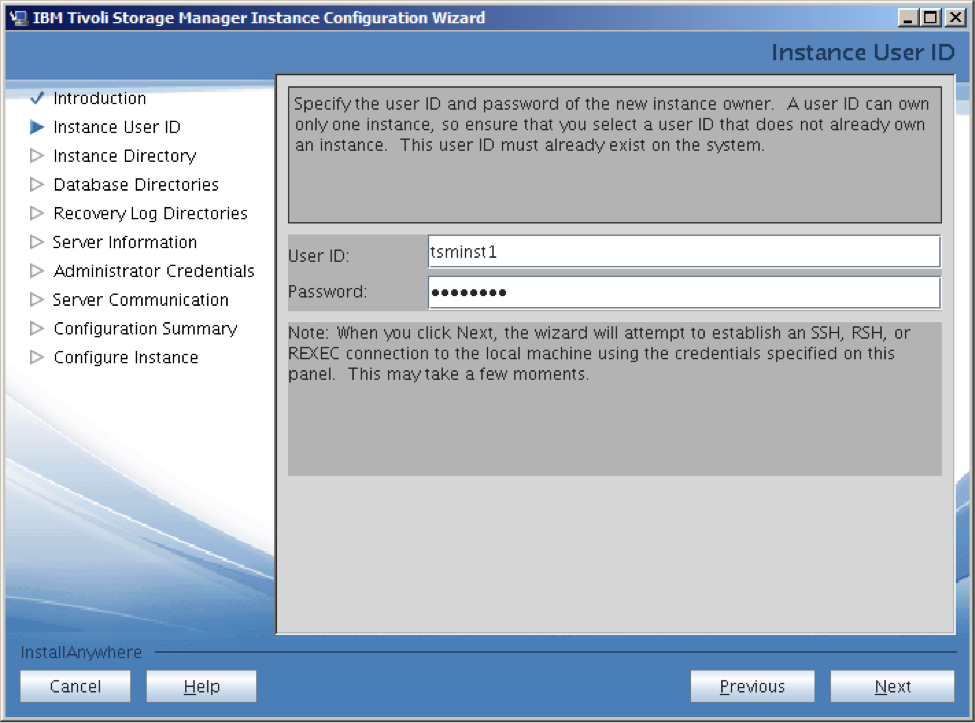Viewport: 975px width, 723px height.
Task: Maximize the wizard window
Action: click(x=931, y=17)
